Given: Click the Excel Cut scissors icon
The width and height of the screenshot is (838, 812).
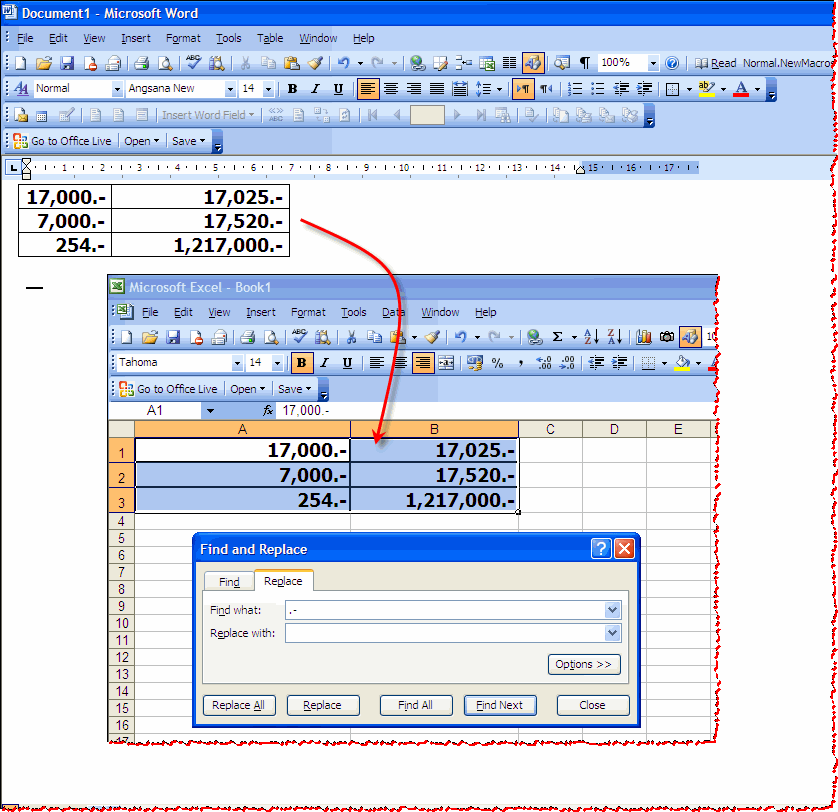Looking at the screenshot, I should [351, 337].
